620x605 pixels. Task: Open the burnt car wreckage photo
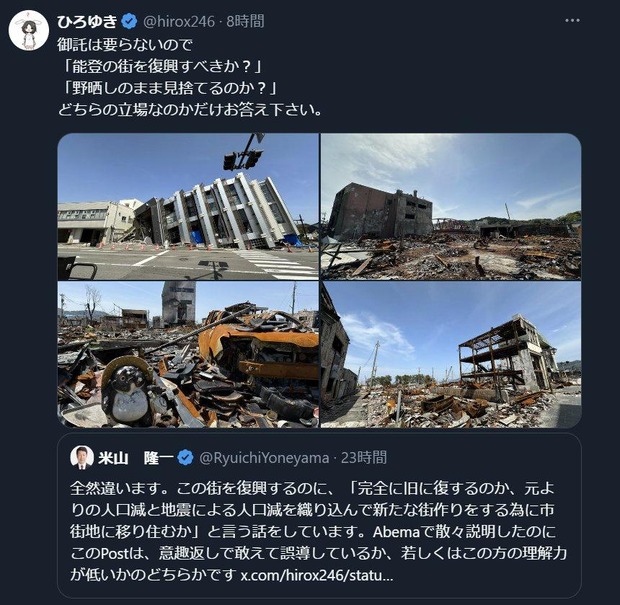(188, 355)
